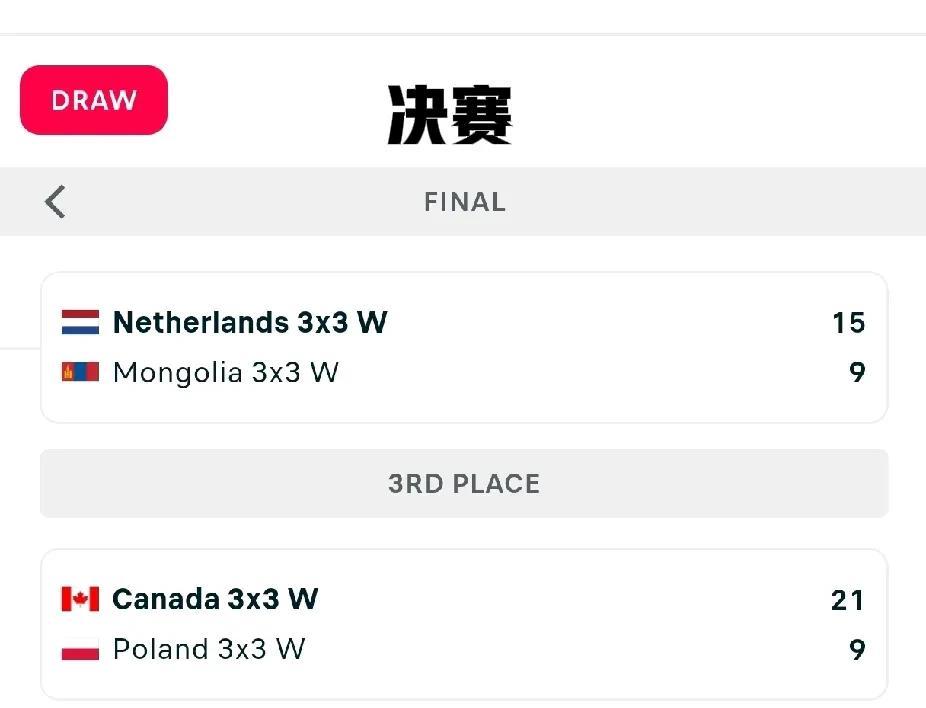
Task: Click Poland score of 9
Action: 857,650
